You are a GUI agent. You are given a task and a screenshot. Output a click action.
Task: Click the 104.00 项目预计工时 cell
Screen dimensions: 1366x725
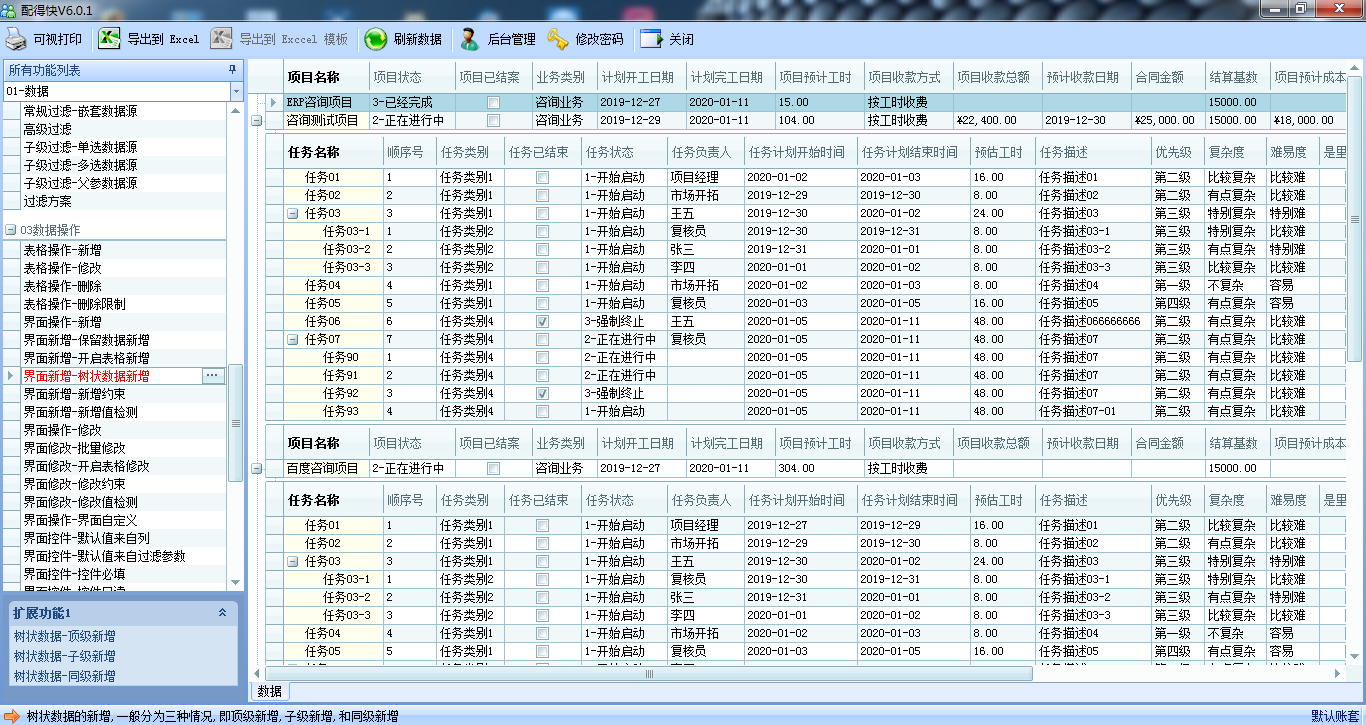click(x=819, y=120)
